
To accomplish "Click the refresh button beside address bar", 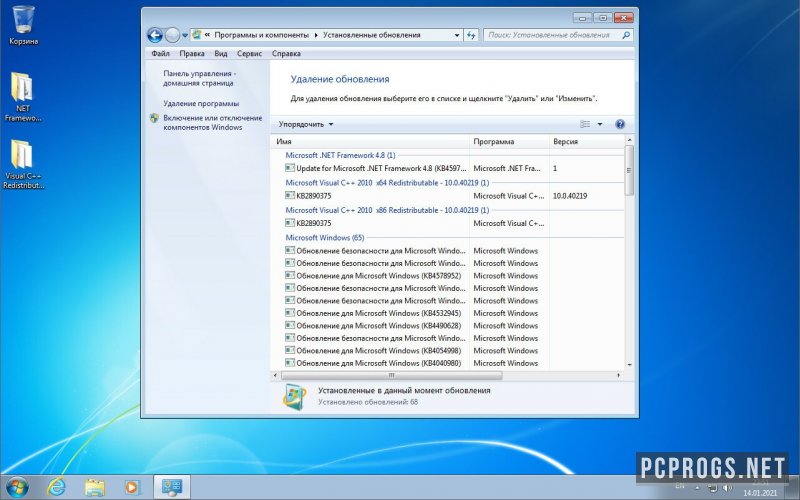I will (471, 35).
